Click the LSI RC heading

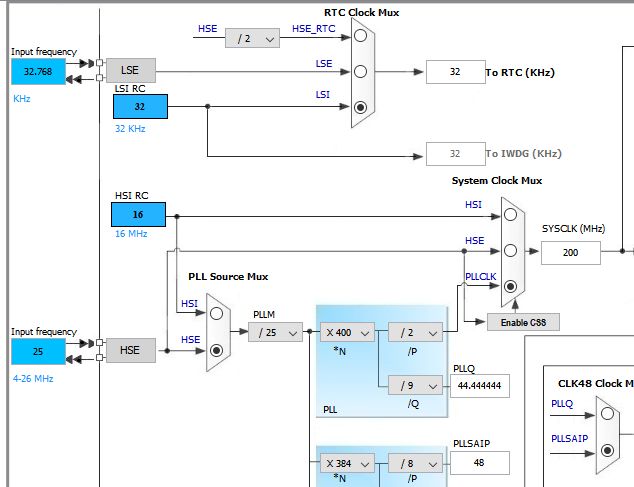click(130, 89)
